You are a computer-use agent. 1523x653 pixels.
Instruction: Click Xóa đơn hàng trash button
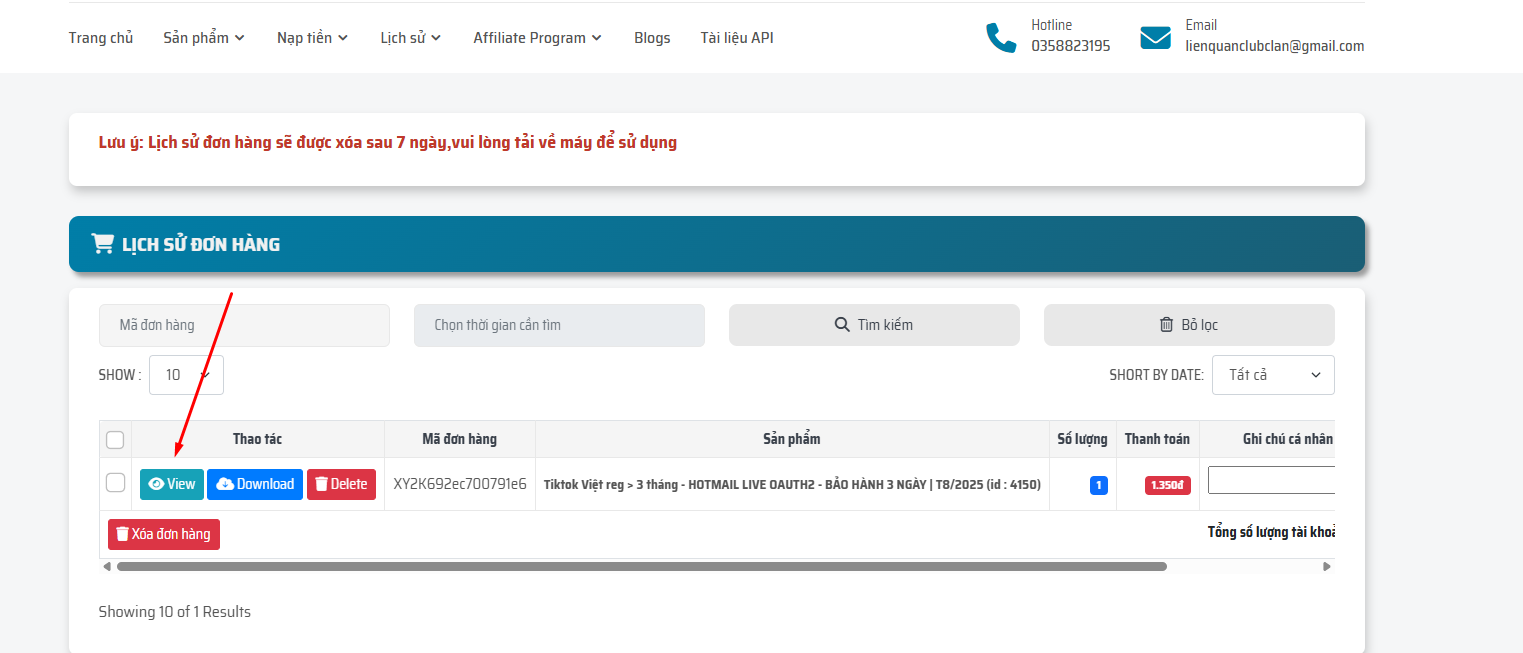(x=164, y=534)
